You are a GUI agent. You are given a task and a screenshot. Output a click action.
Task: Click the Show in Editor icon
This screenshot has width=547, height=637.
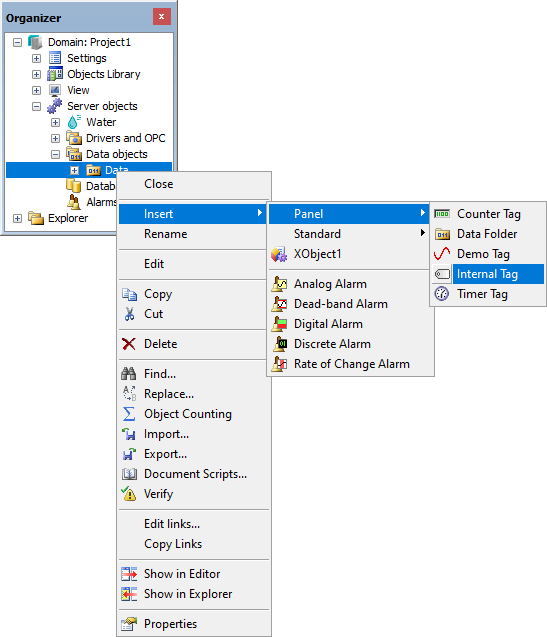129,574
